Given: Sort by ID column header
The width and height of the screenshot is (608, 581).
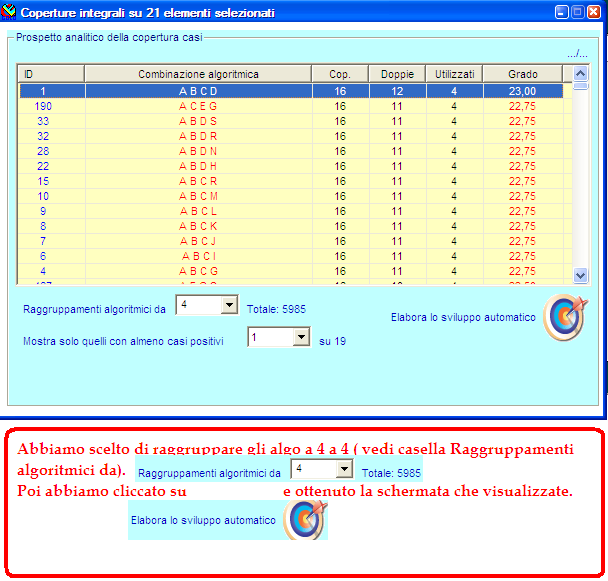Looking at the screenshot, I should [x=51, y=74].
